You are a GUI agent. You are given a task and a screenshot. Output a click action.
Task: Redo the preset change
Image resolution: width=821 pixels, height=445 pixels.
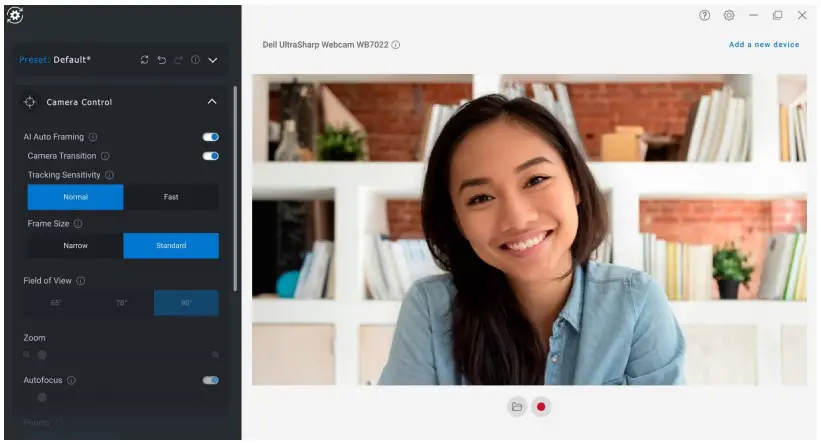pos(179,60)
